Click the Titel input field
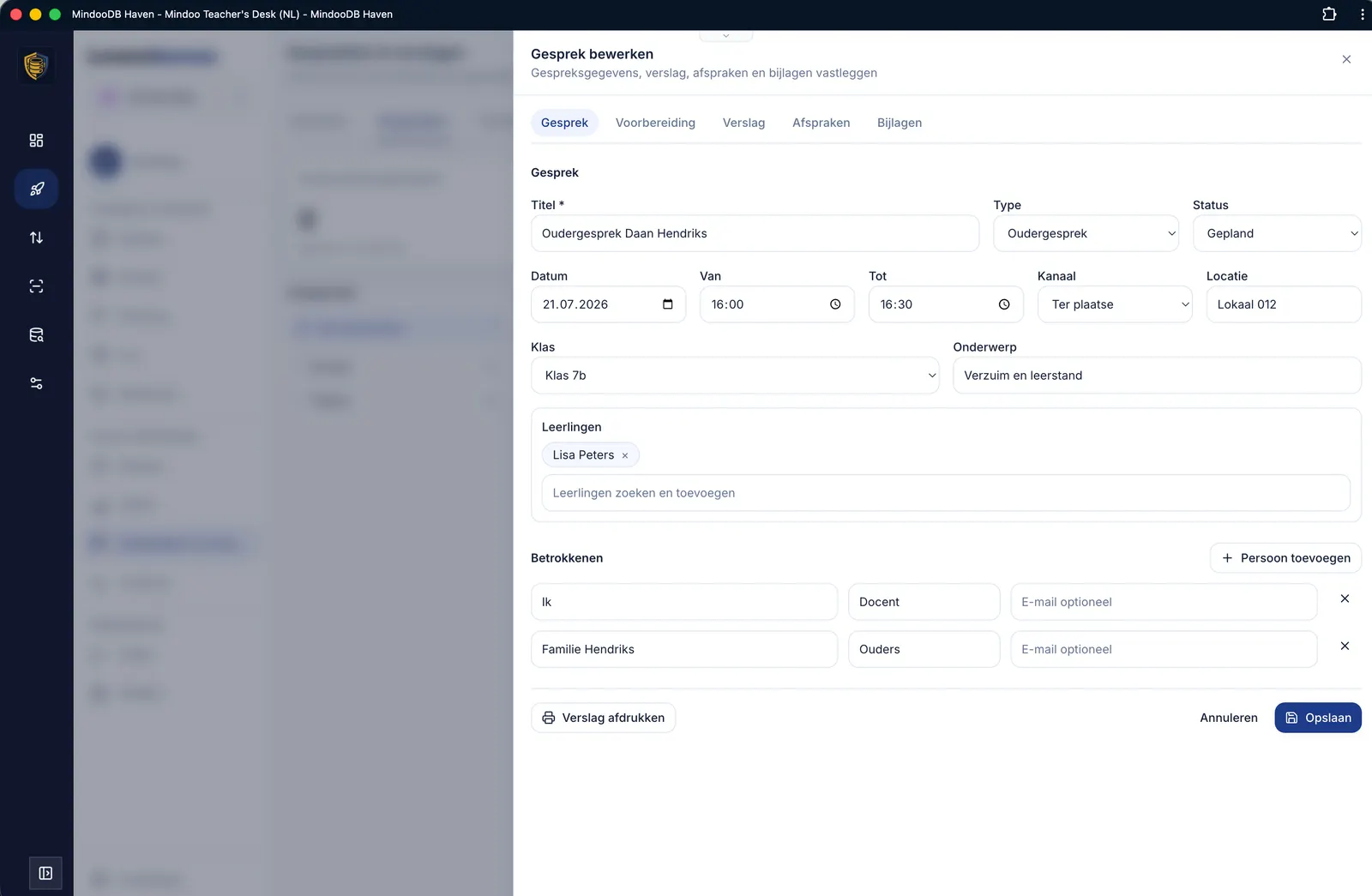The image size is (1372, 896). pyautogui.click(x=755, y=233)
